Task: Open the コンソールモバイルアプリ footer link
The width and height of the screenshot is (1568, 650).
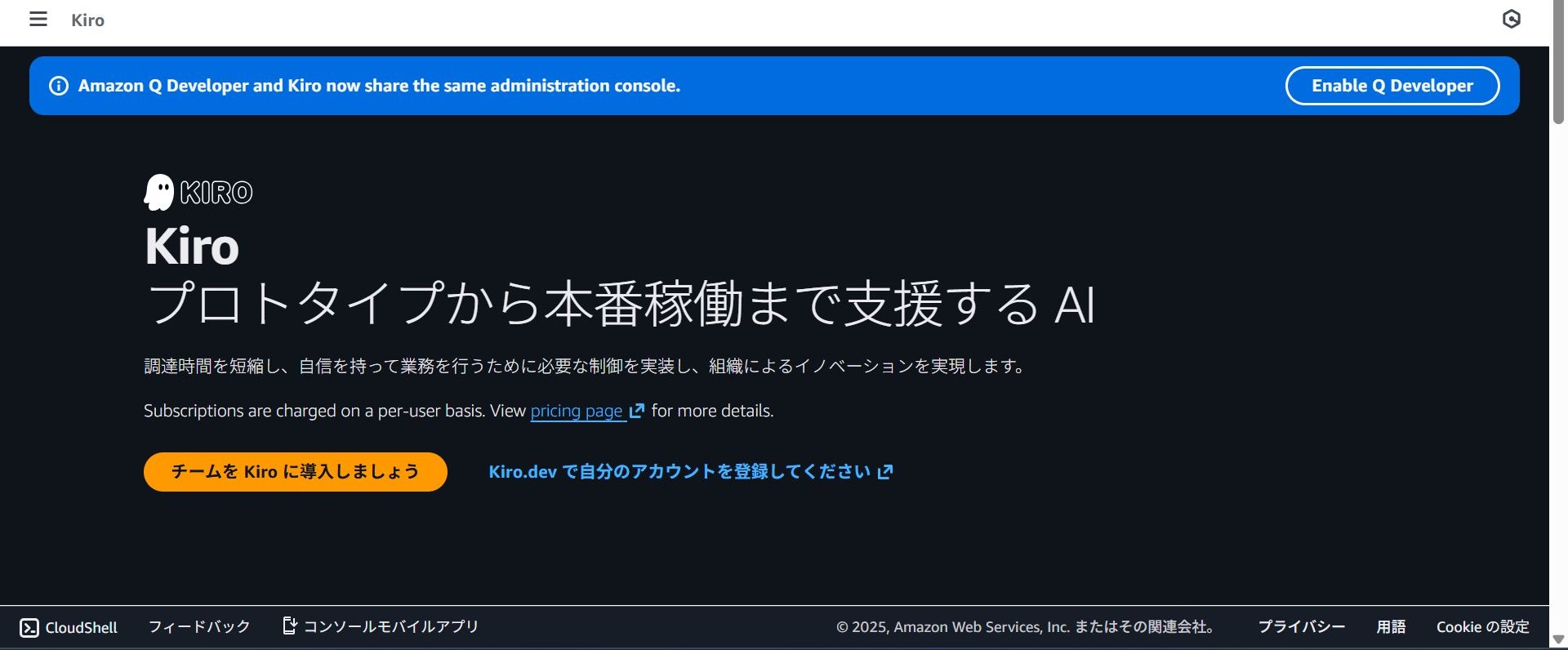Action: coord(390,627)
